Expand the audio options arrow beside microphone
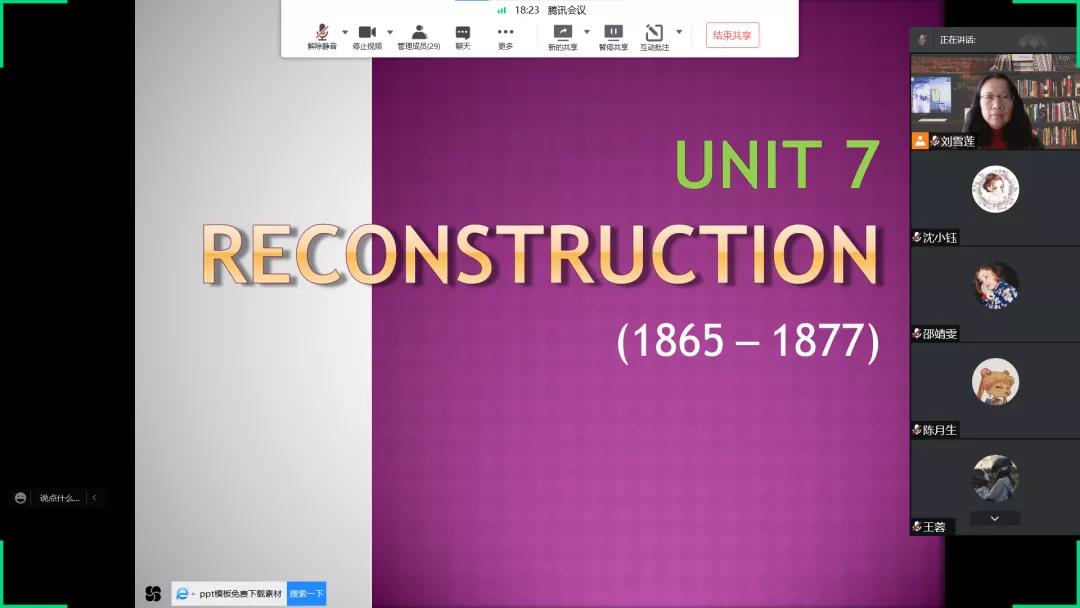This screenshot has width=1080, height=608. (345, 31)
